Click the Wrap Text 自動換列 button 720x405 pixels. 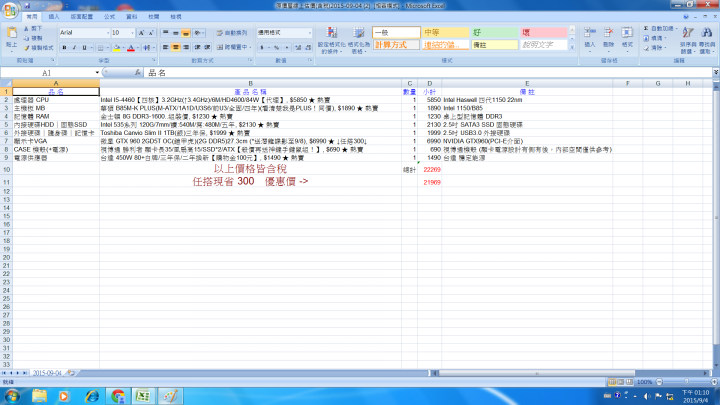click(232, 33)
